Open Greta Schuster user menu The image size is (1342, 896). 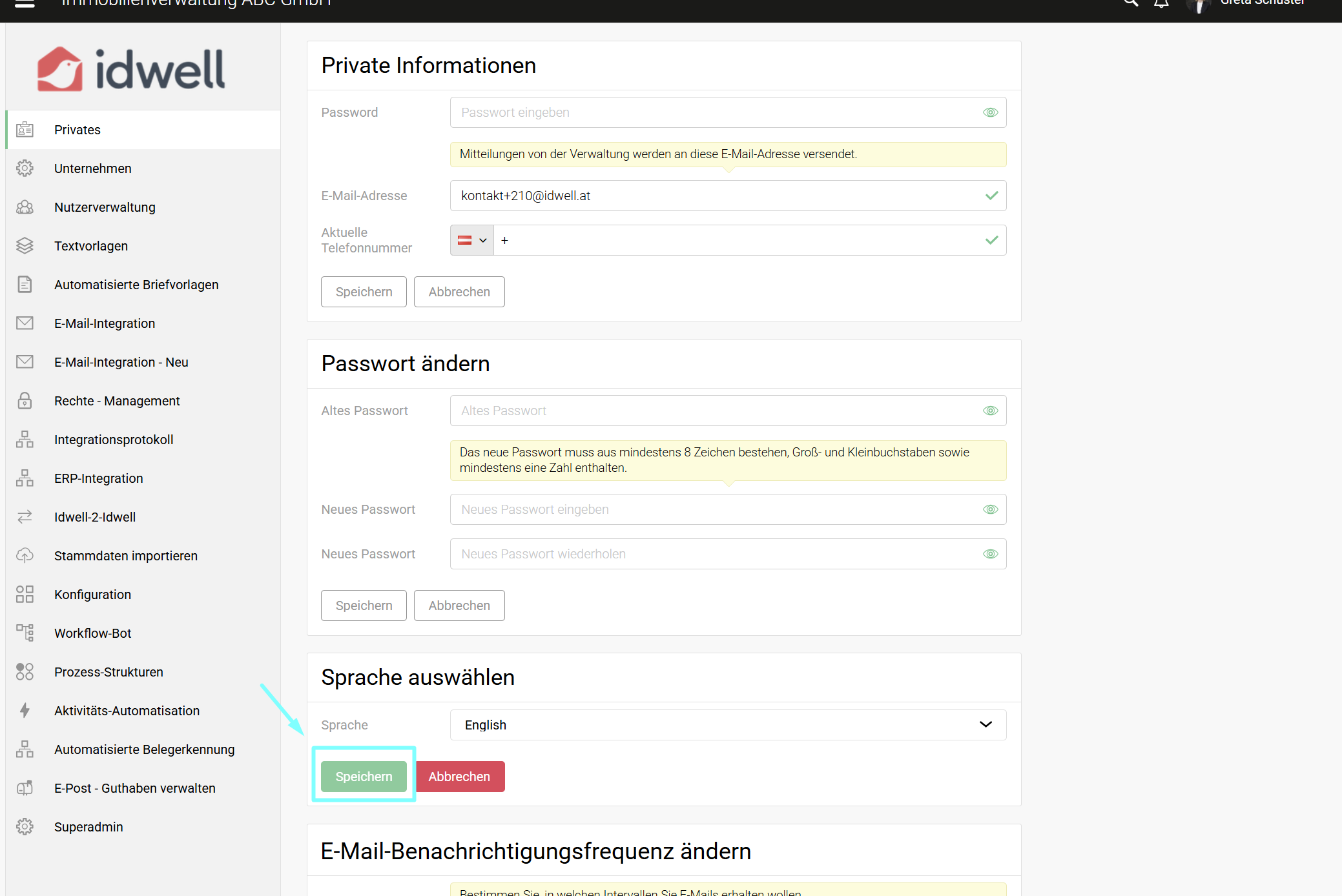coord(1261,4)
